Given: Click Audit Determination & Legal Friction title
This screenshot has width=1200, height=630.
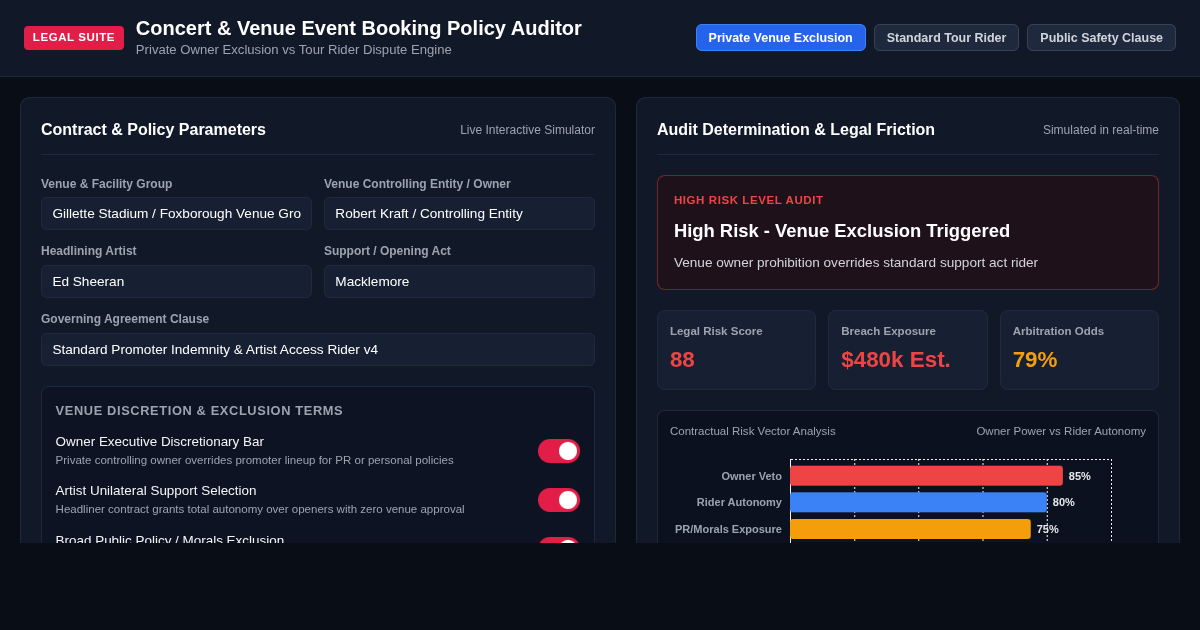Looking at the screenshot, I should [796, 130].
